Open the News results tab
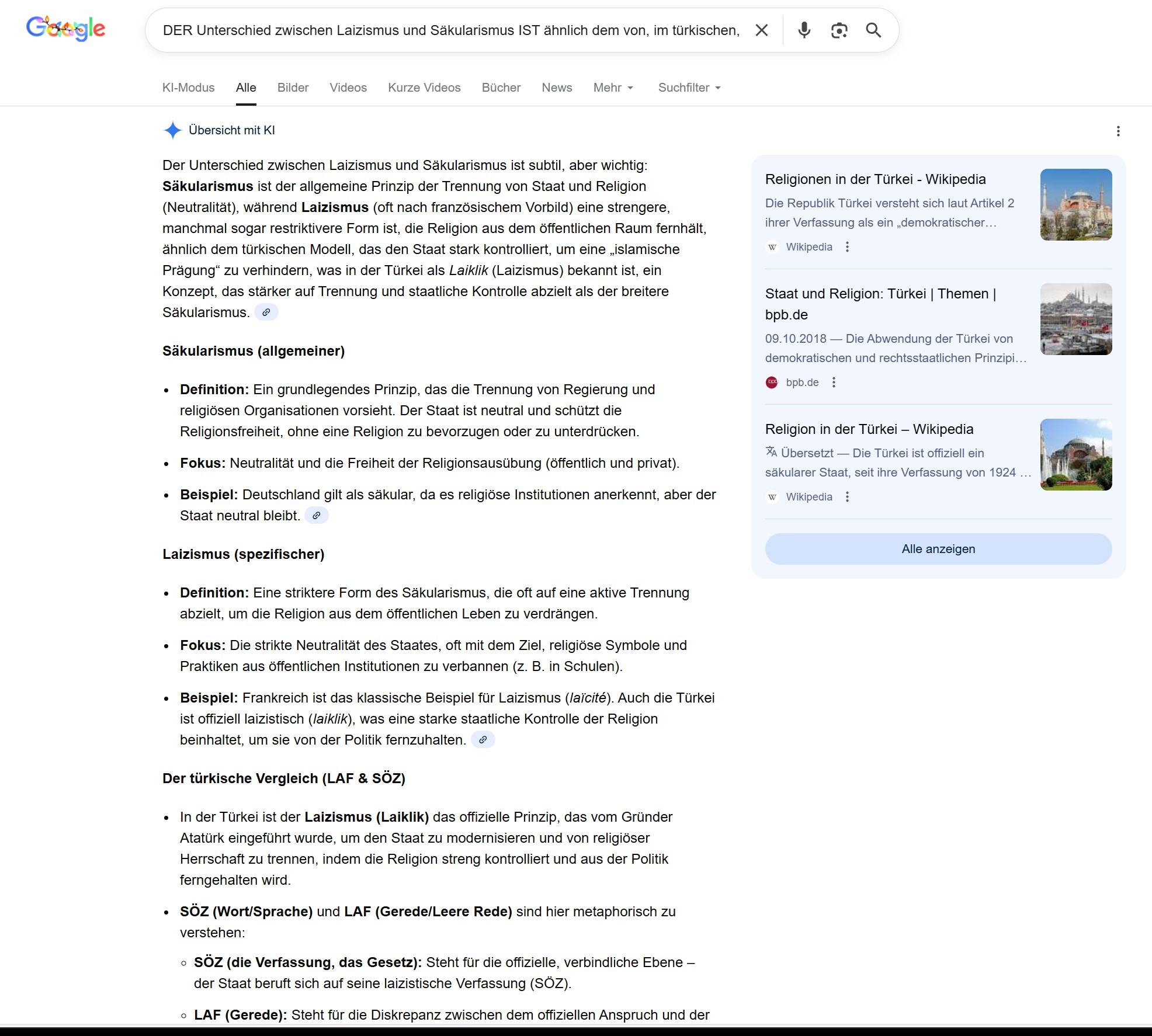This screenshot has height=1036, width=1152. (557, 88)
